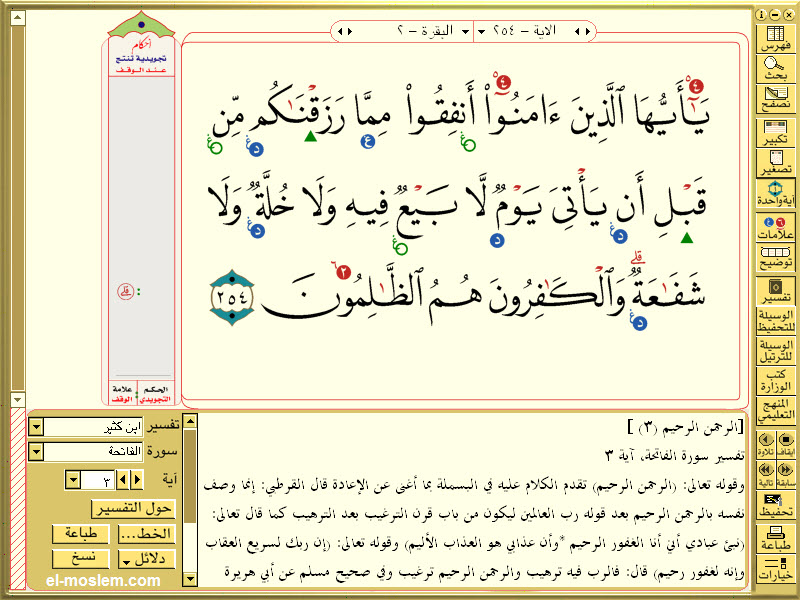Screen dimensions: 800x600
Task: Expand the آية number dropdown arrow
Action: (x=73, y=480)
